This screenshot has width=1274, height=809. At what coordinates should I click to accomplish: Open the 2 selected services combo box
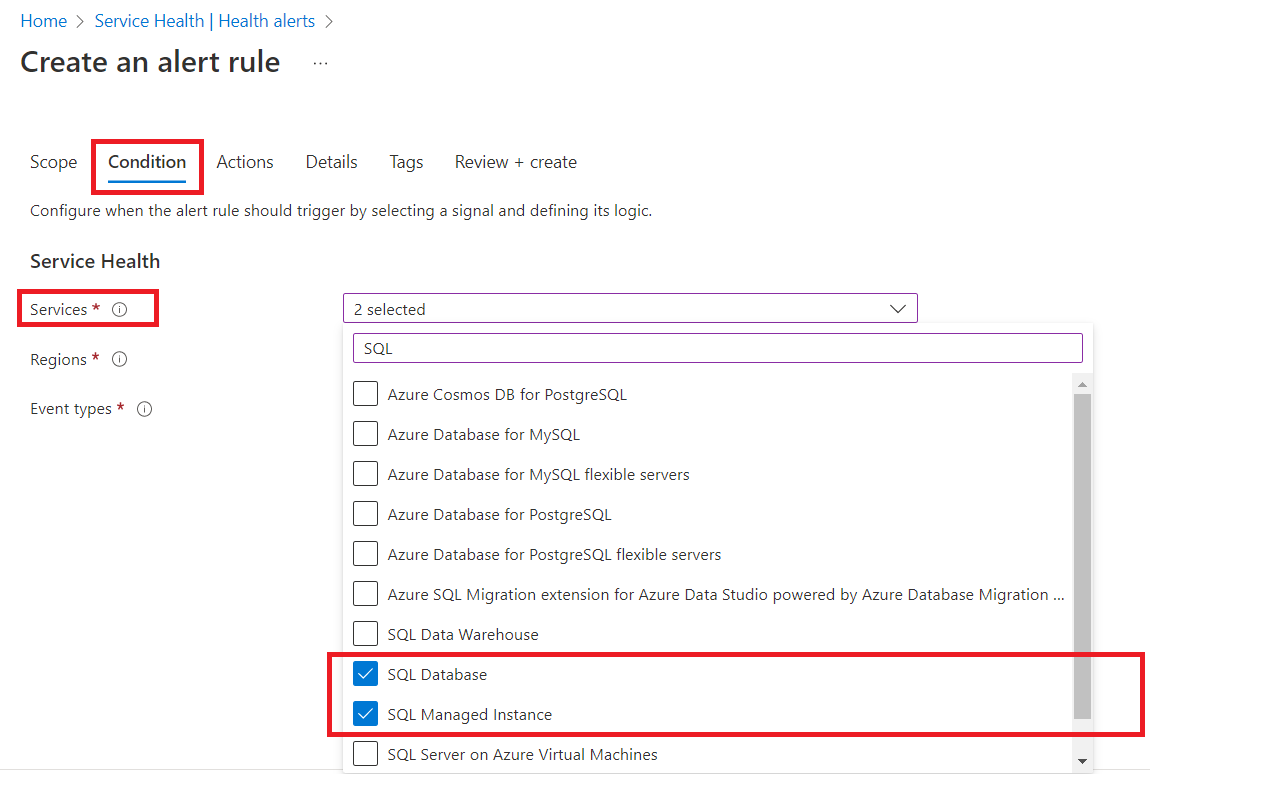click(x=630, y=308)
